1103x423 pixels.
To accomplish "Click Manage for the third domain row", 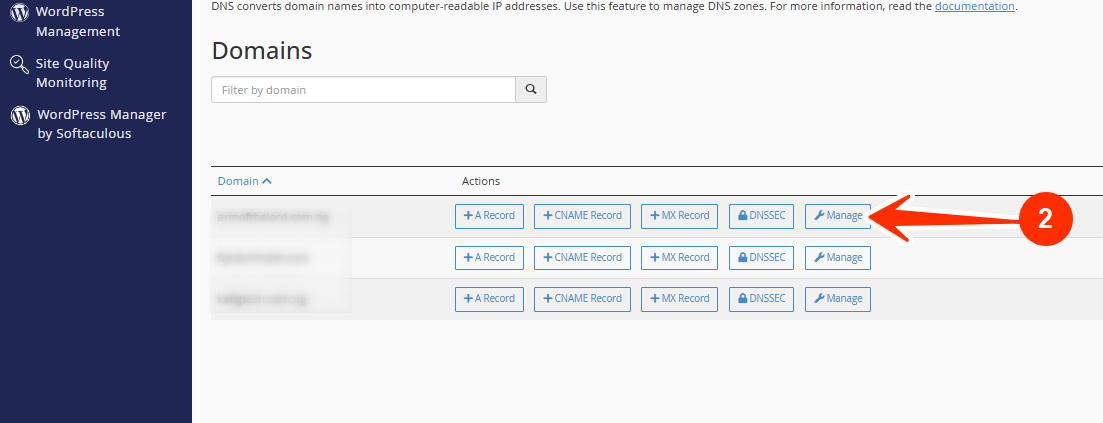I will (838, 298).
